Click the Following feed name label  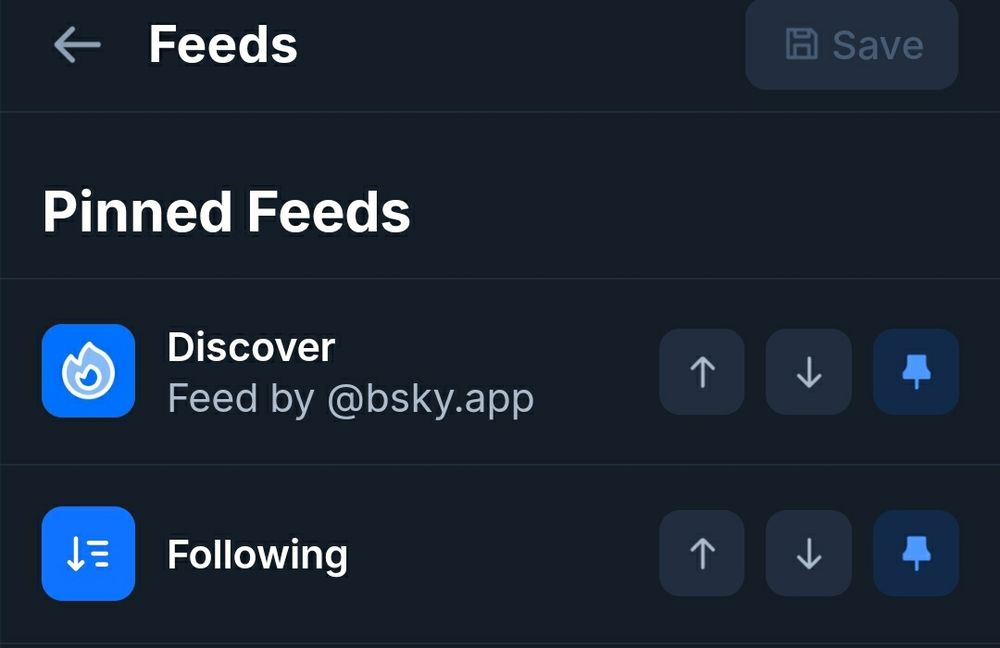257,554
